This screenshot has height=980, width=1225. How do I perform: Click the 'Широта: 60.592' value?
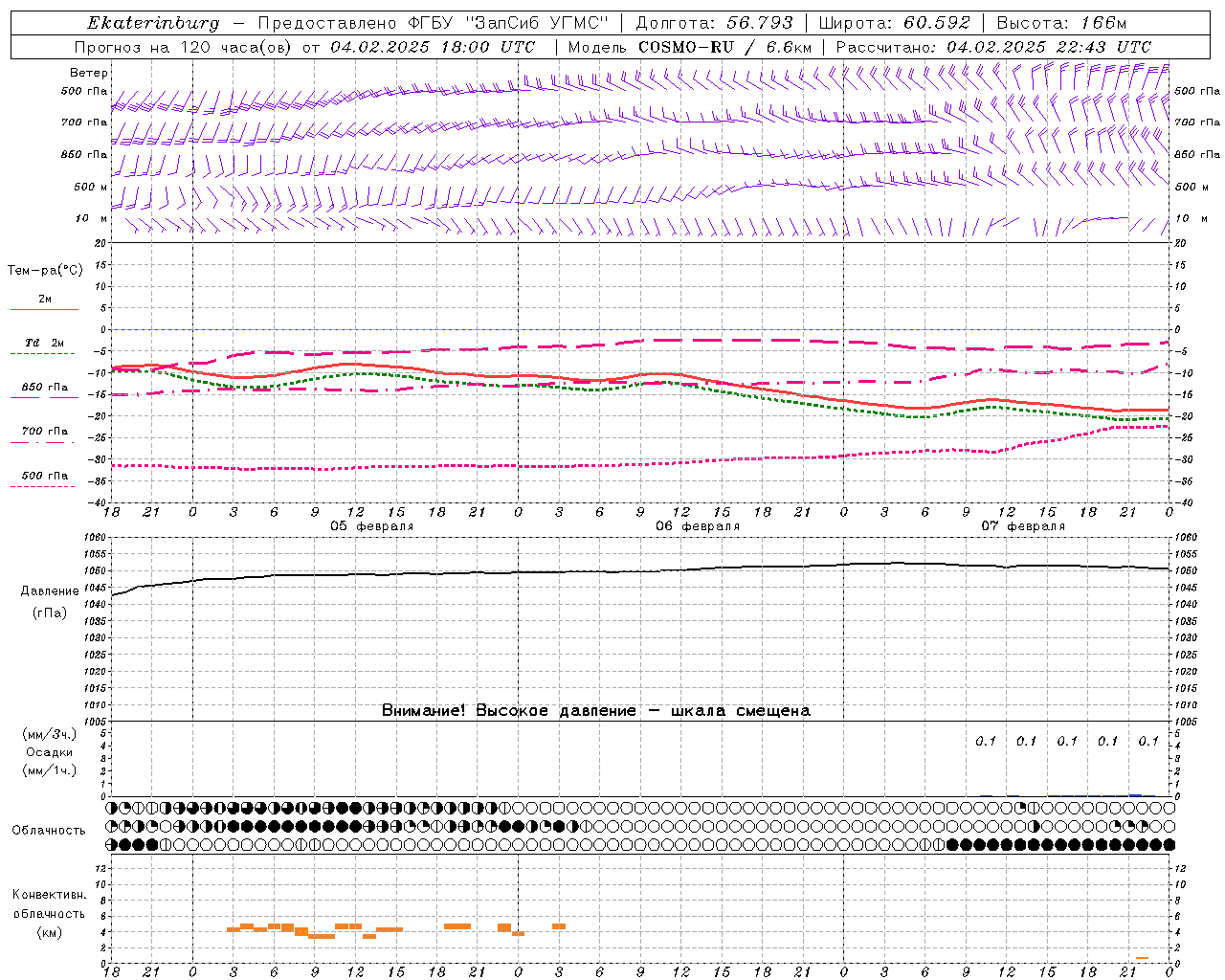pos(894,23)
